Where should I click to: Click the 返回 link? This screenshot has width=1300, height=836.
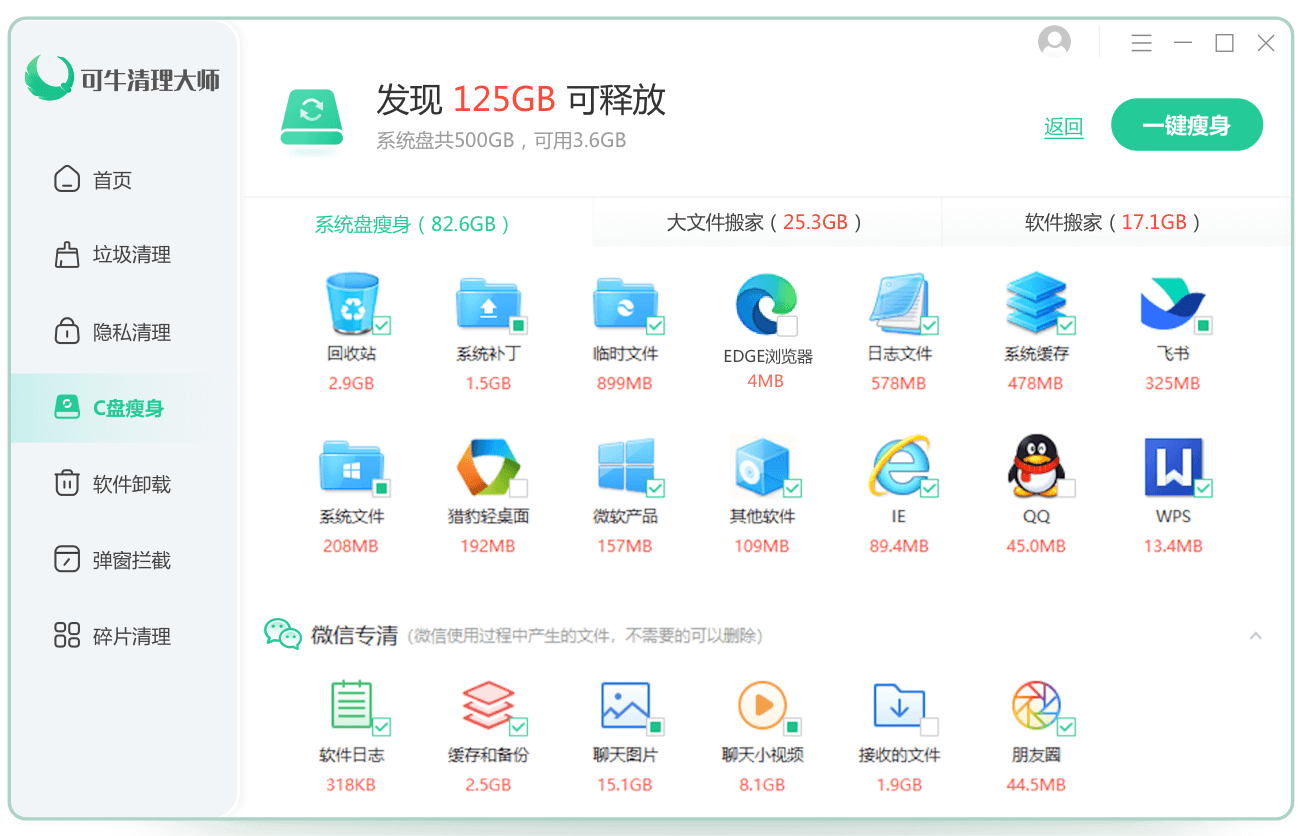[1063, 127]
